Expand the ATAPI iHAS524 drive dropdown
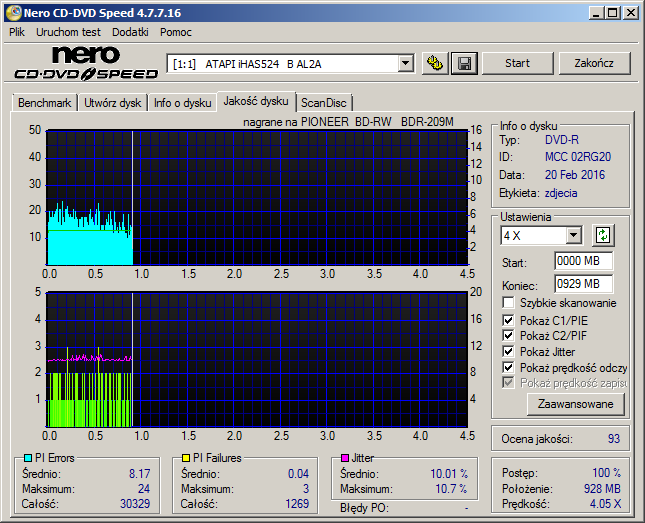The height and width of the screenshot is (523, 645). [406, 64]
